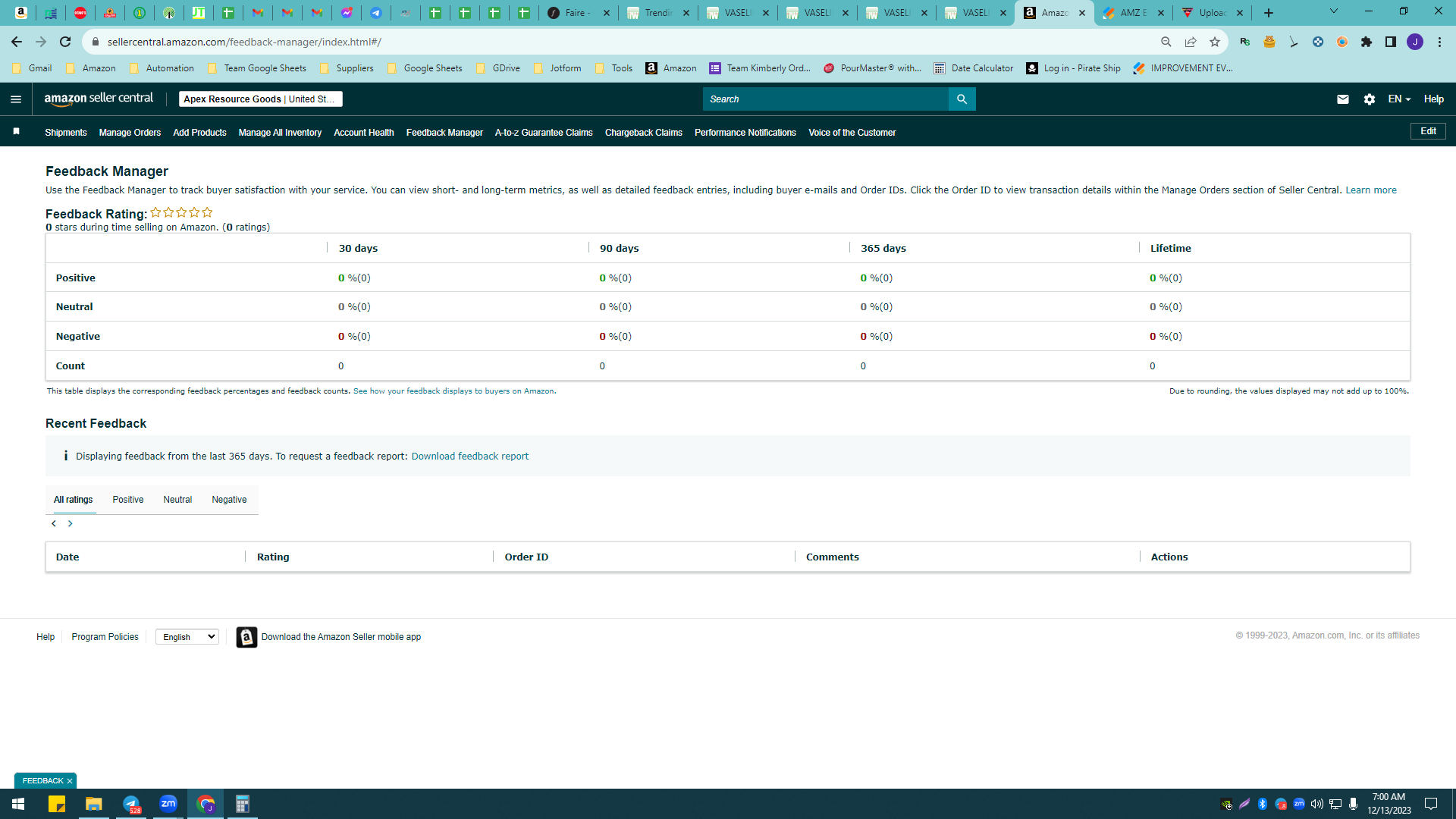This screenshot has width=1456, height=819.
Task: Open the Windows Start menu
Action: tap(18, 804)
